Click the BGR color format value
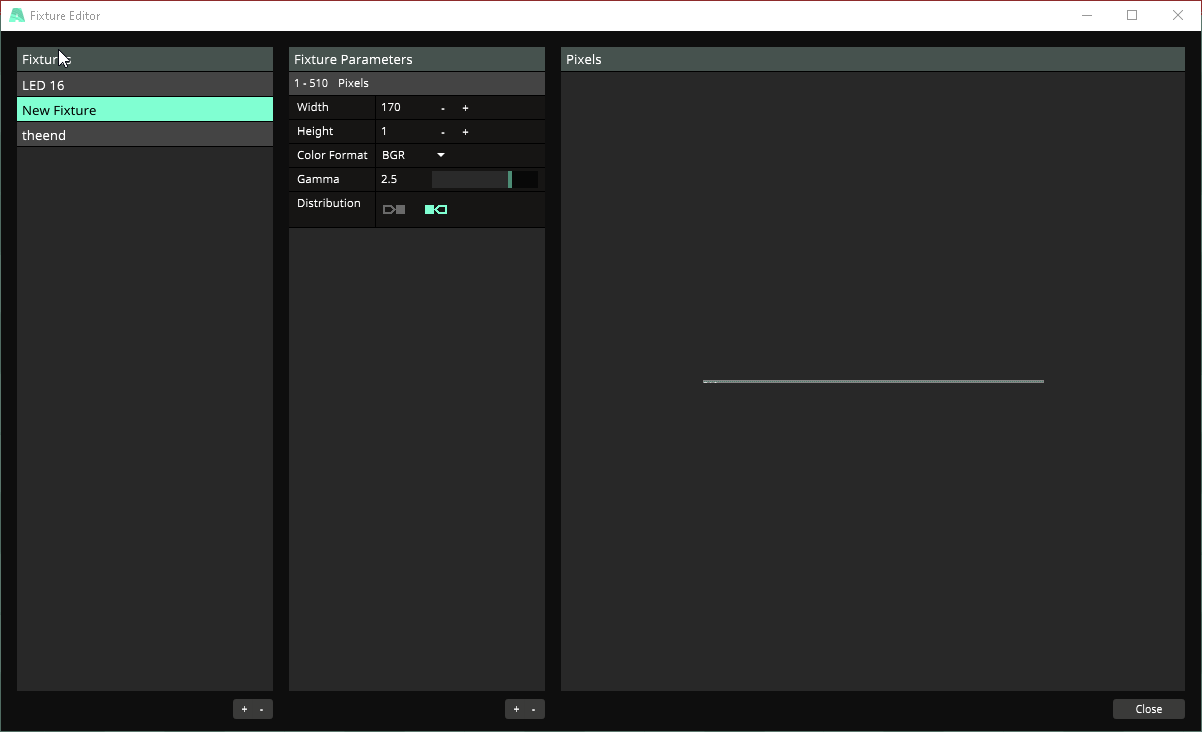1202x732 pixels. [x=394, y=155]
